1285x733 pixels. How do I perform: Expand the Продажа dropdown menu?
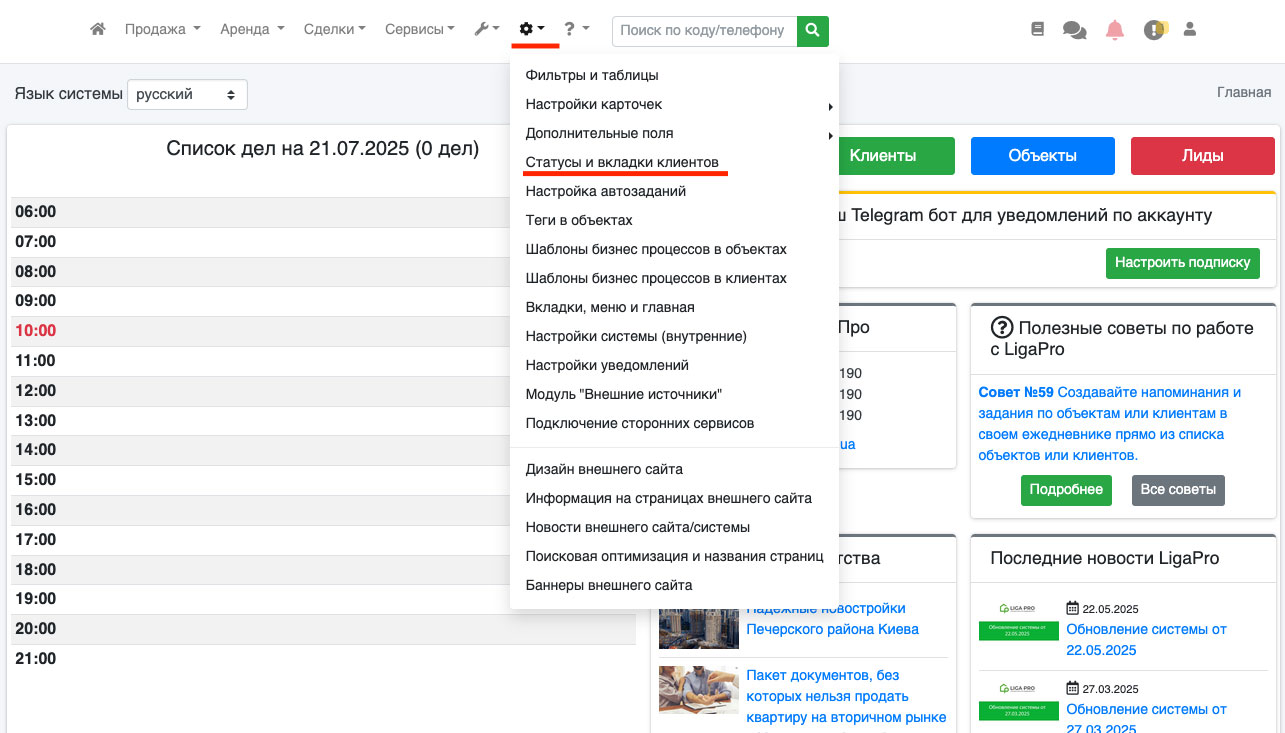coord(162,30)
